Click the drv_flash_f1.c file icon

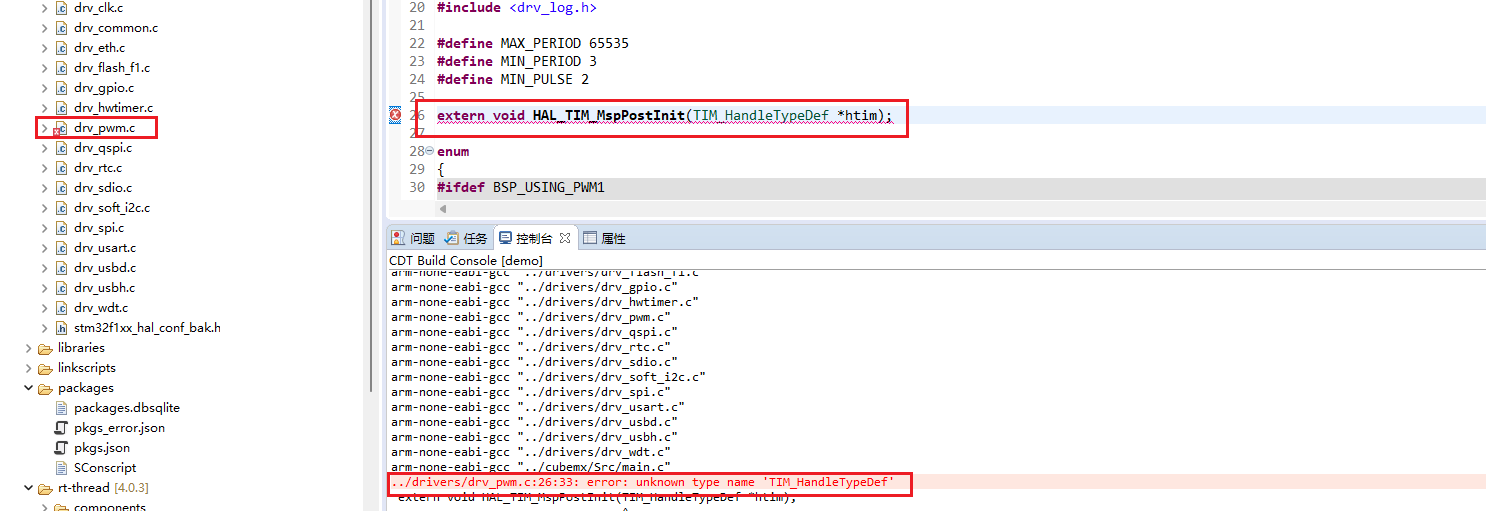click(x=61, y=68)
